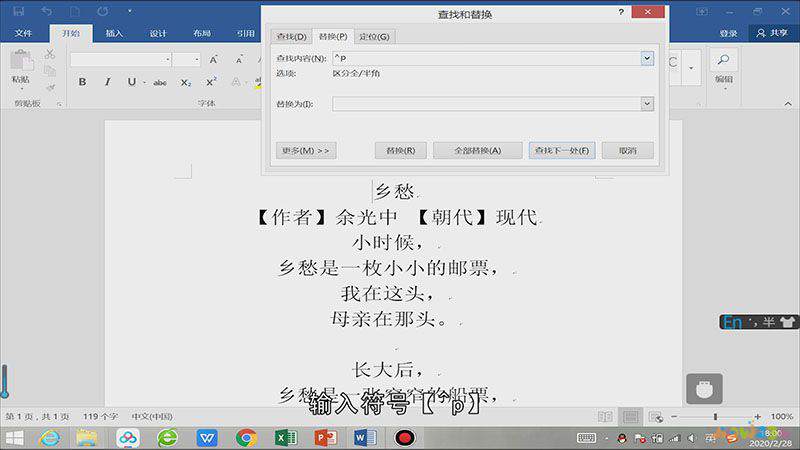The height and width of the screenshot is (450, 800).
Task: Open Internet Explorer from taskbar
Action: tap(49, 438)
